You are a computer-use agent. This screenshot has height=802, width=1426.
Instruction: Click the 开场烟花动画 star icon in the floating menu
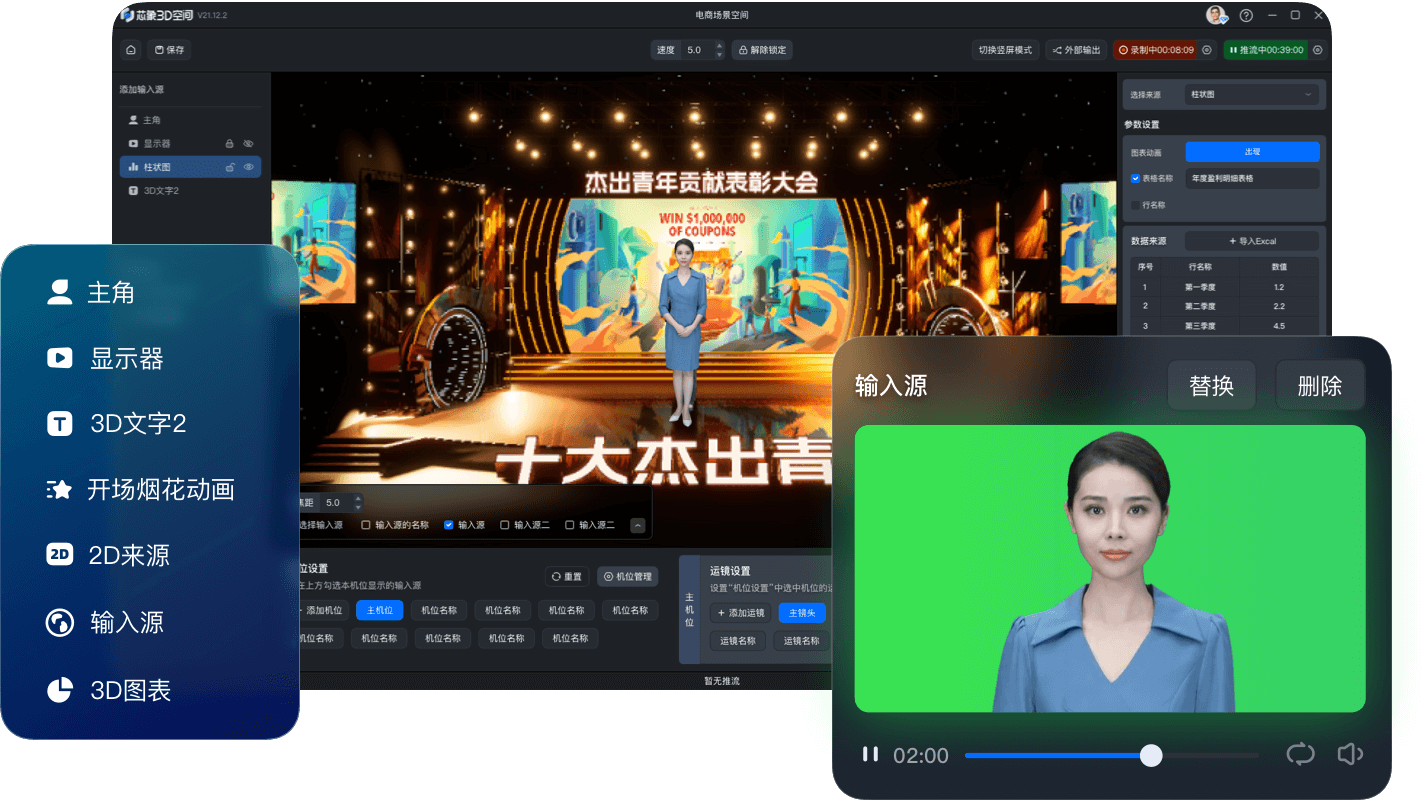click(x=60, y=490)
